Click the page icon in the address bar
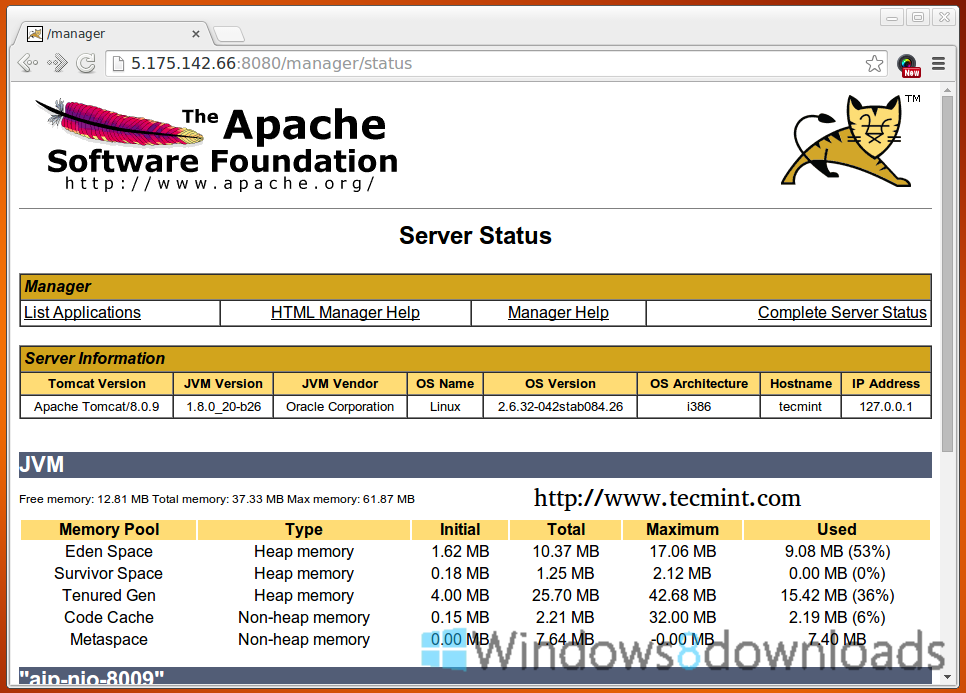 [x=118, y=63]
